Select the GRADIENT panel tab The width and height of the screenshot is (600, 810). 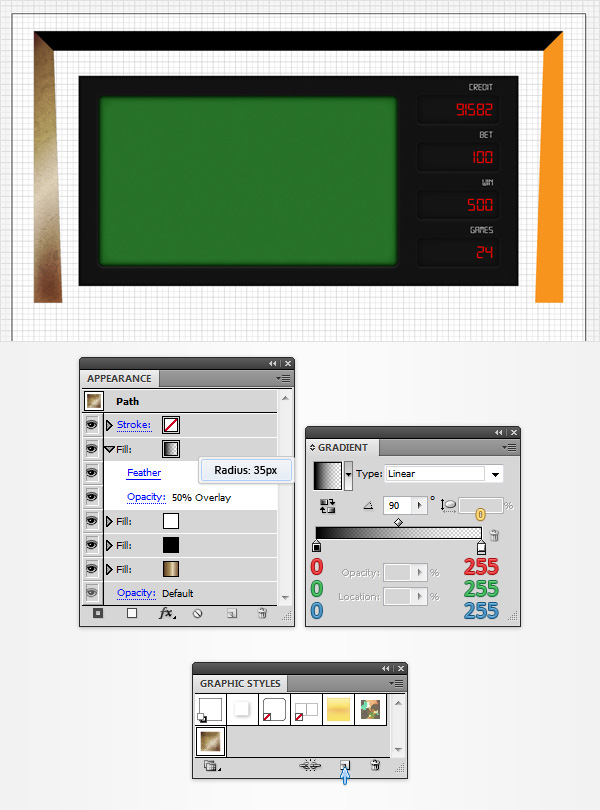point(343,447)
